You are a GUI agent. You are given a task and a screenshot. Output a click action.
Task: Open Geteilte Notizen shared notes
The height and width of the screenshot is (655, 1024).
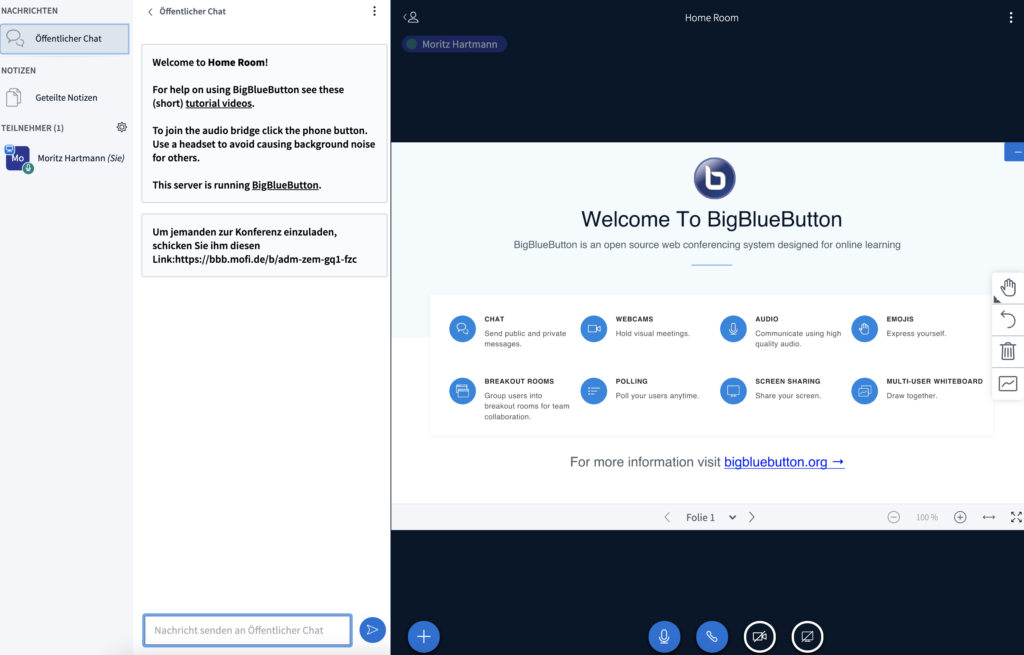(65, 97)
